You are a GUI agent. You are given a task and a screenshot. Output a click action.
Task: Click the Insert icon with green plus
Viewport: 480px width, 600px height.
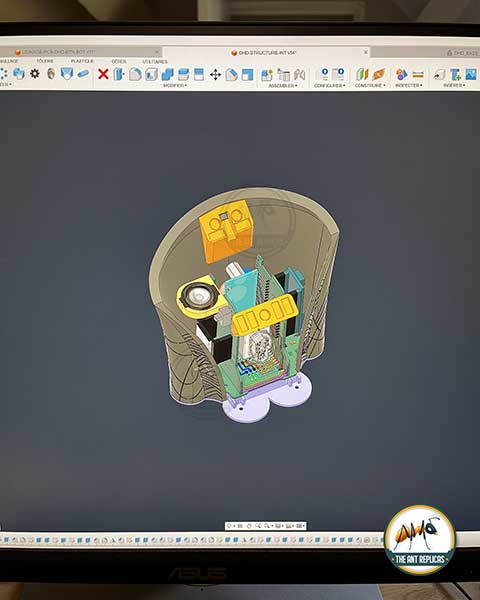tap(455, 74)
